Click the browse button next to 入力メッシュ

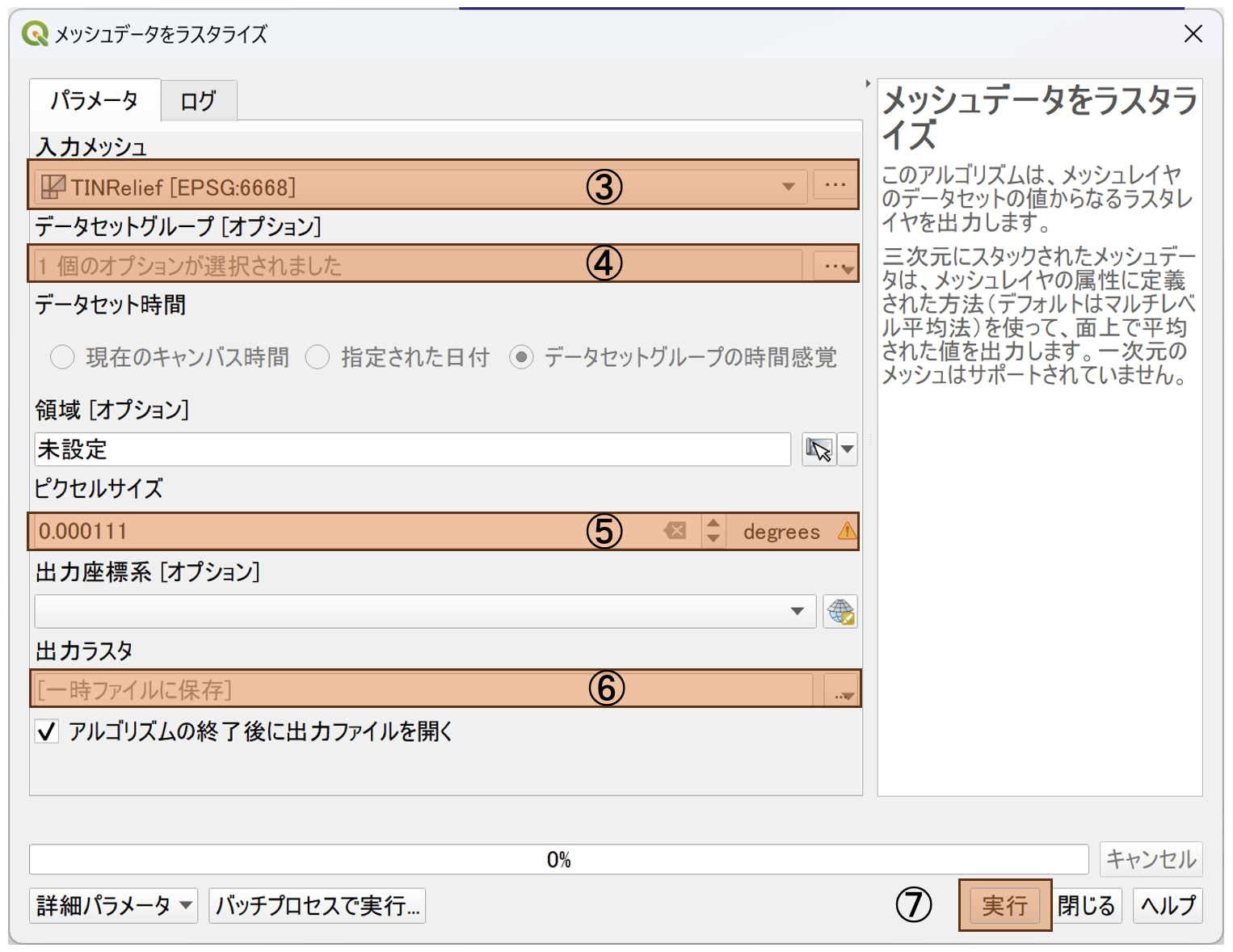[835, 186]
